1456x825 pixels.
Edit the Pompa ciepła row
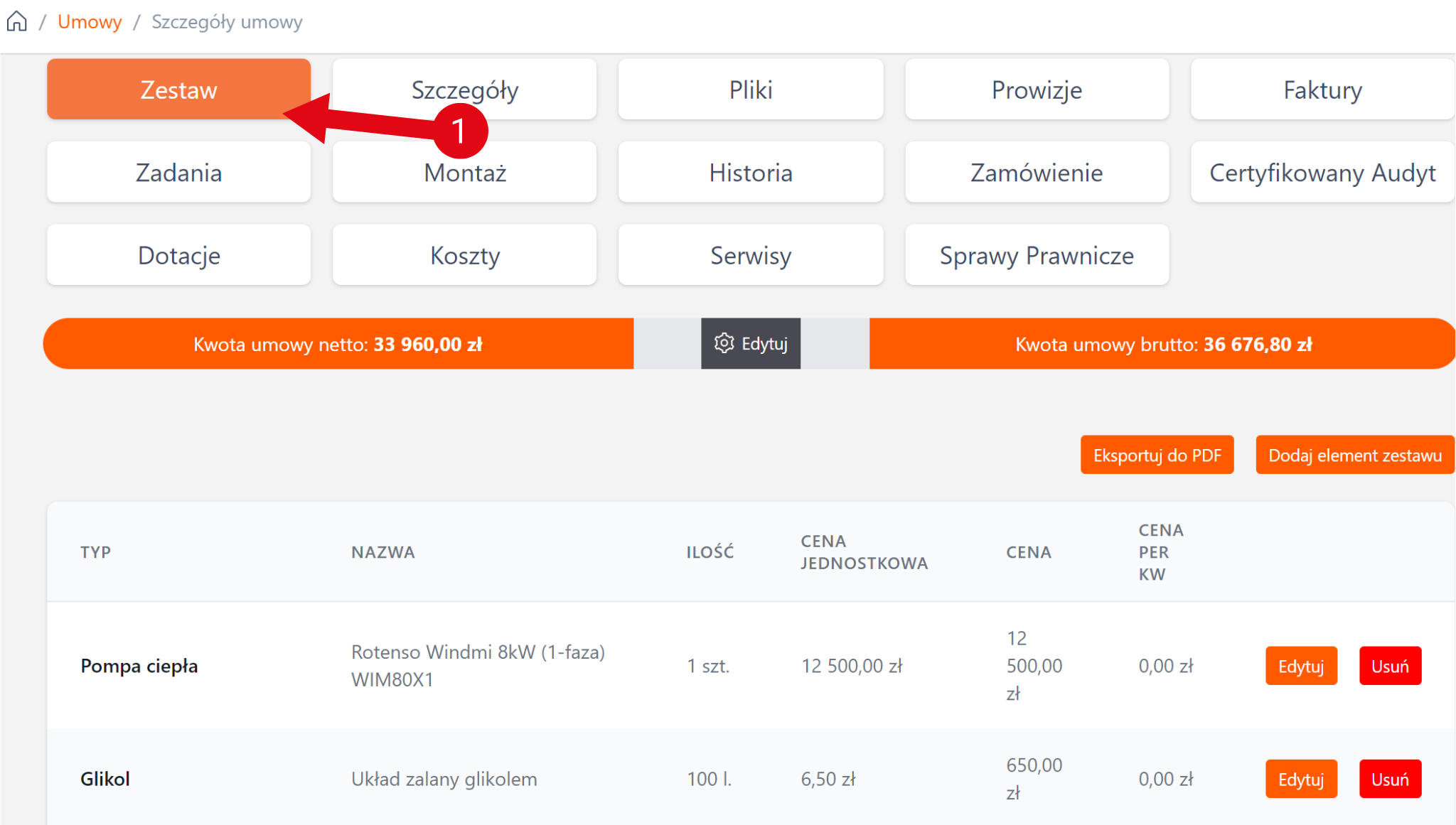(1301, 666)
